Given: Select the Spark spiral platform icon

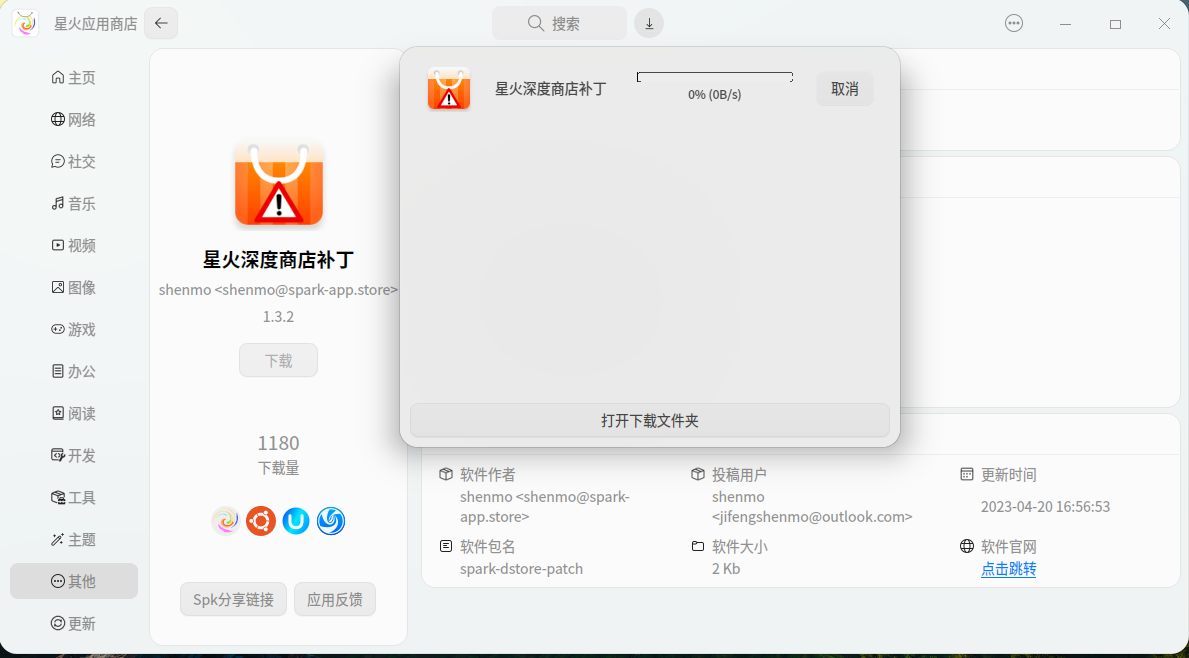Looking at the screenshot, I should coord(226,521).
